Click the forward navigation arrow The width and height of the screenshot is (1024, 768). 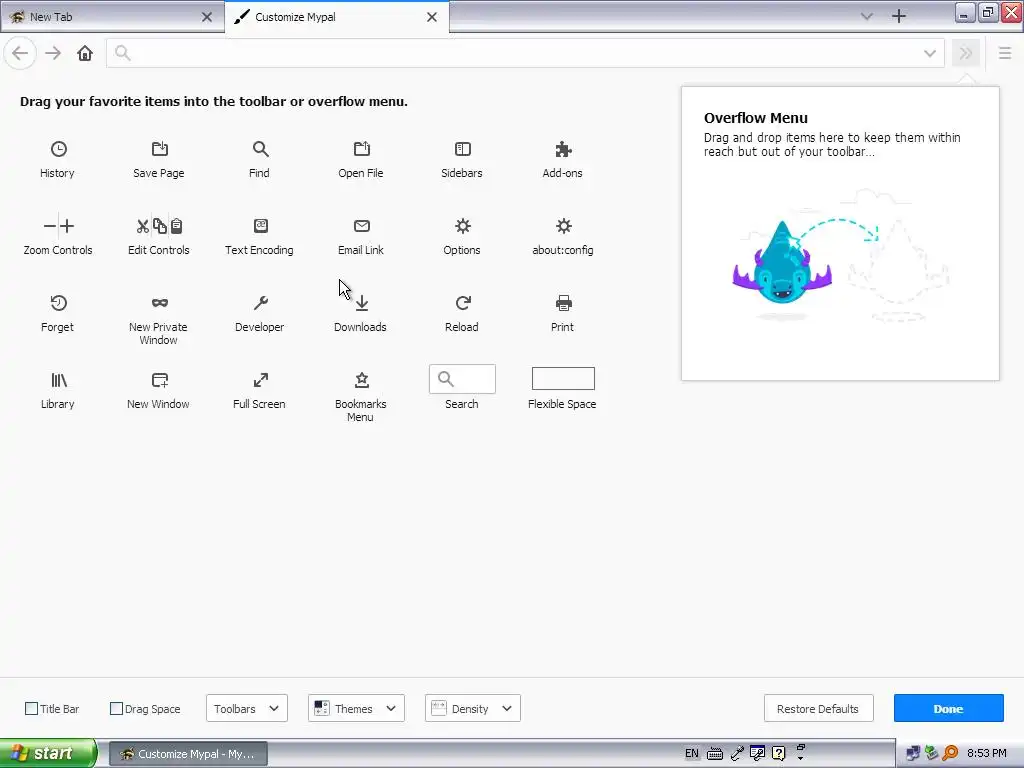pyautogui.click(x=53, y=53)
